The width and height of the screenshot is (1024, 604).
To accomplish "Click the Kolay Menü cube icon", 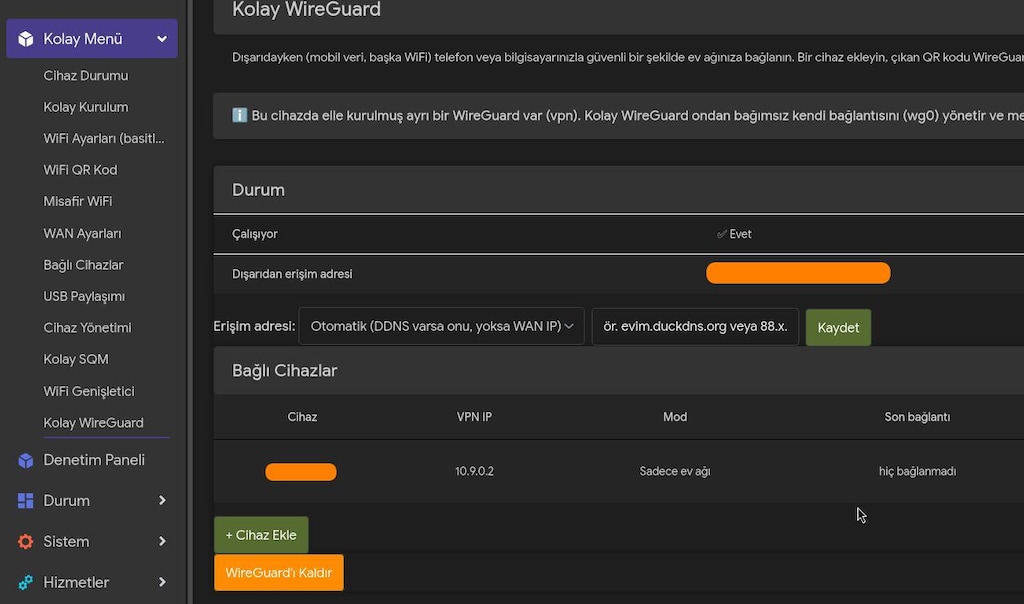I will pyautogui.click(x=25, y=39).
